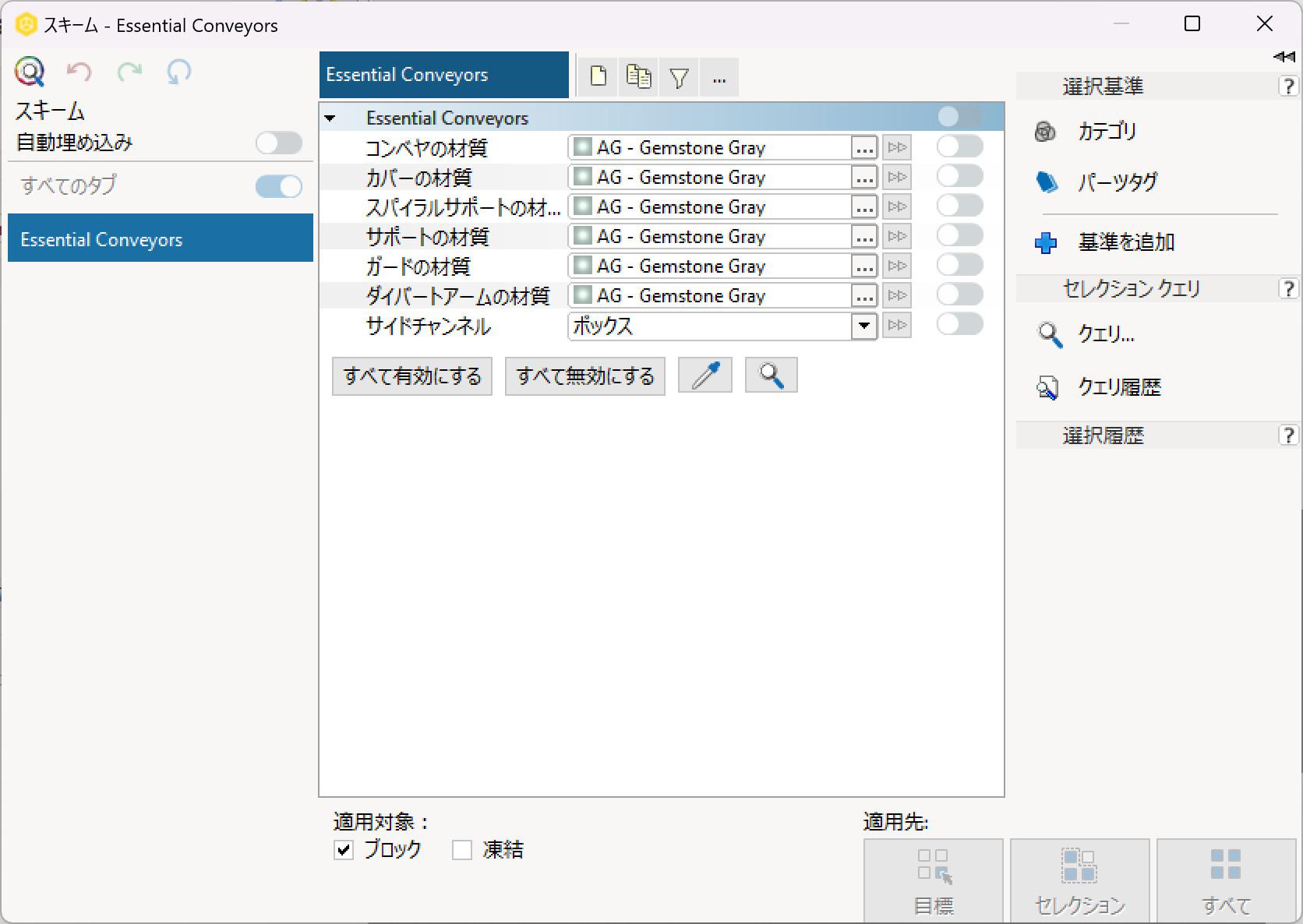Click the funnel filter toolbar icon
The height and width of the screenshot is (924, 1303).
point(680,76)
